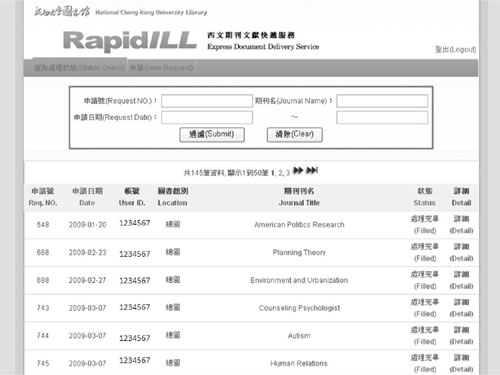Viewport: 500px width, 375px height.
Task: Click the record count summary text
Action: (x=226, y=173)
